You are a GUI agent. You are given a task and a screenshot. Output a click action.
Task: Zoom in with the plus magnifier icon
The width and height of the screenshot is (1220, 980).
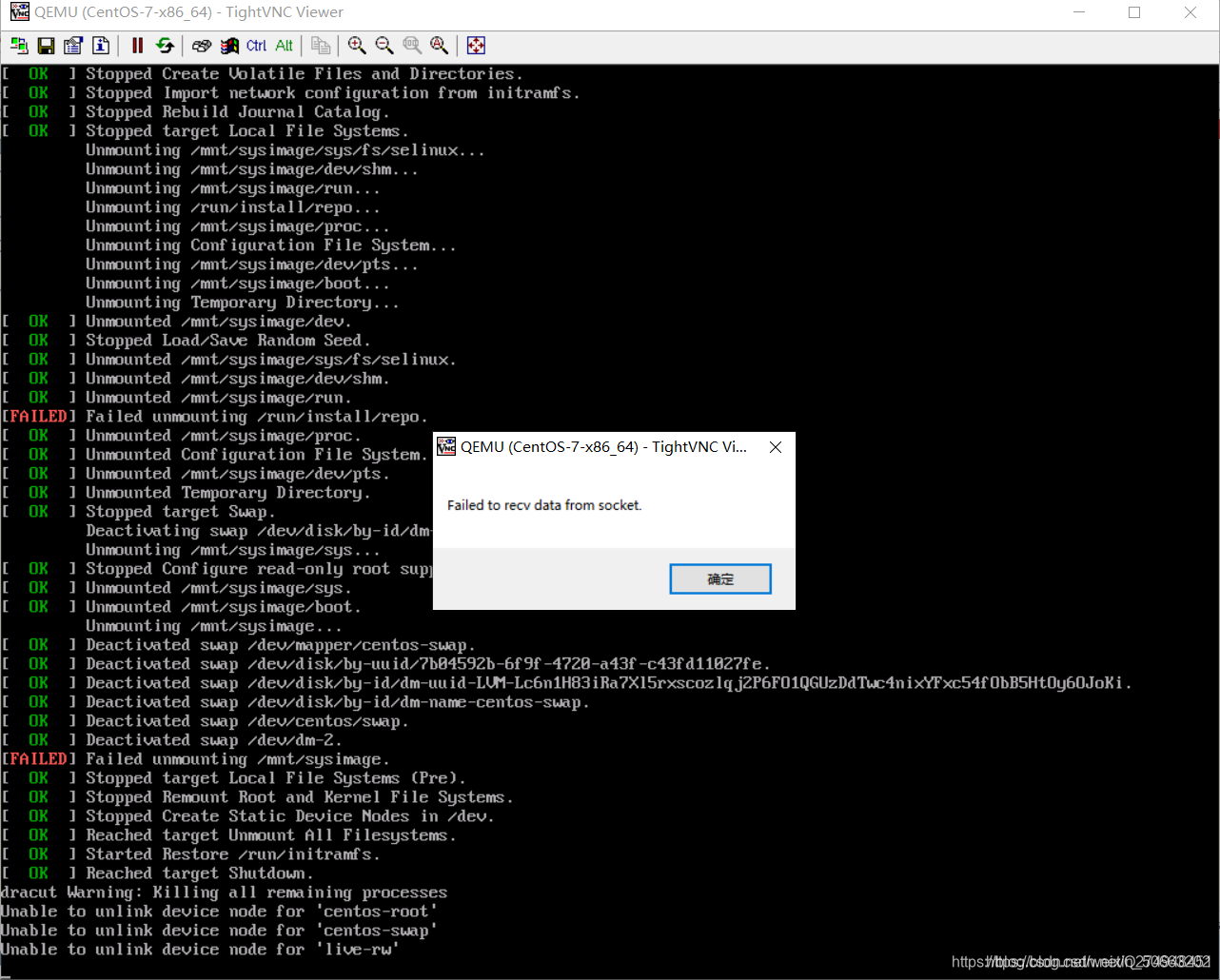tap(357, 46)
